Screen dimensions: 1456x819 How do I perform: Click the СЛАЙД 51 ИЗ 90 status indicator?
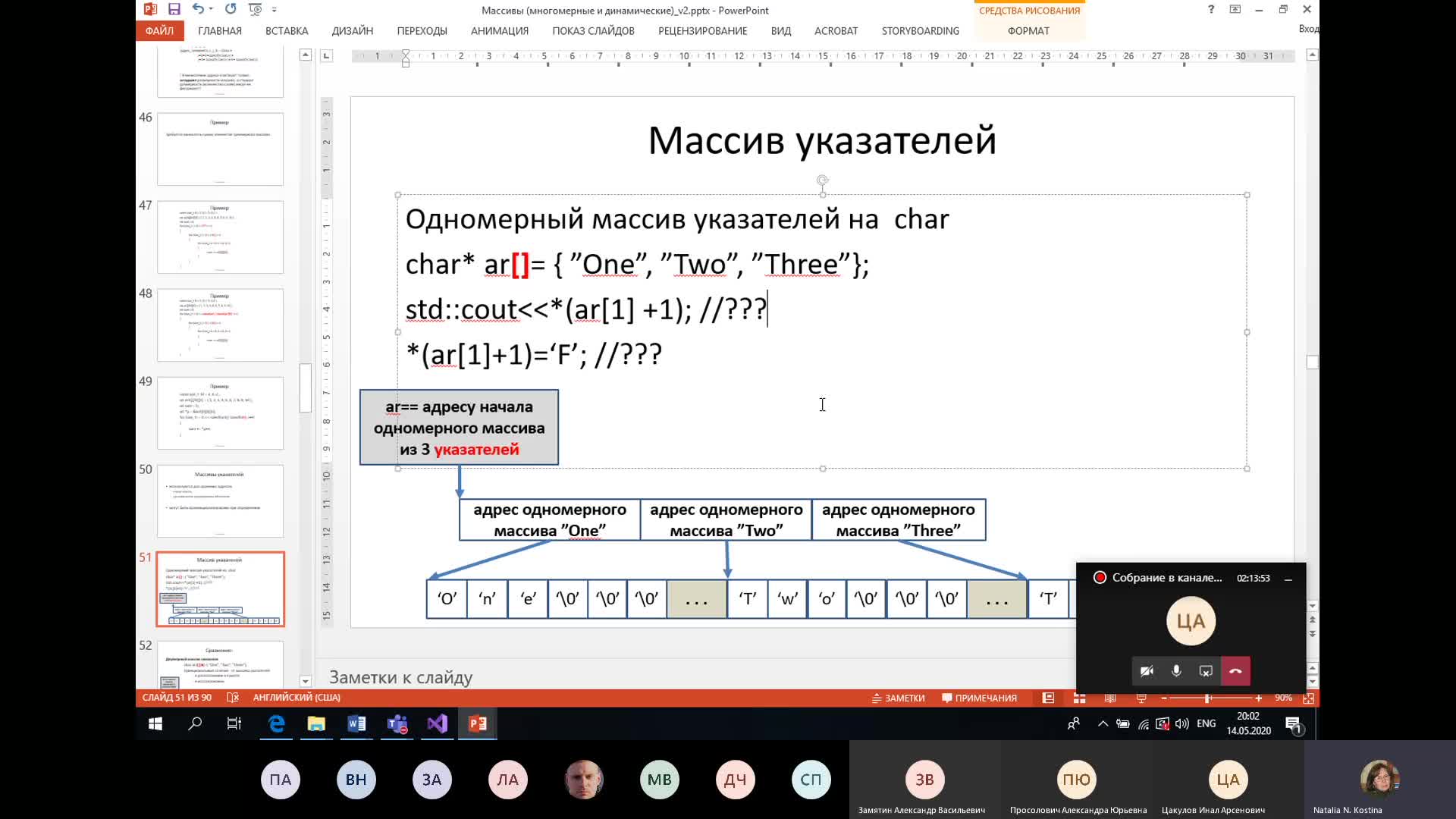coord(177,698)
